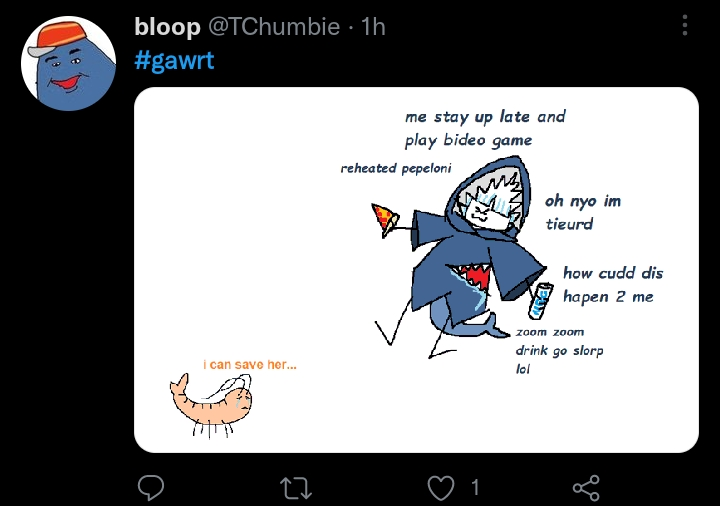Image resolution: width=720 pixels, height=506 pixels.
Task: Click the 'oh nyo im tieurd' text
Action: point(582,212)
